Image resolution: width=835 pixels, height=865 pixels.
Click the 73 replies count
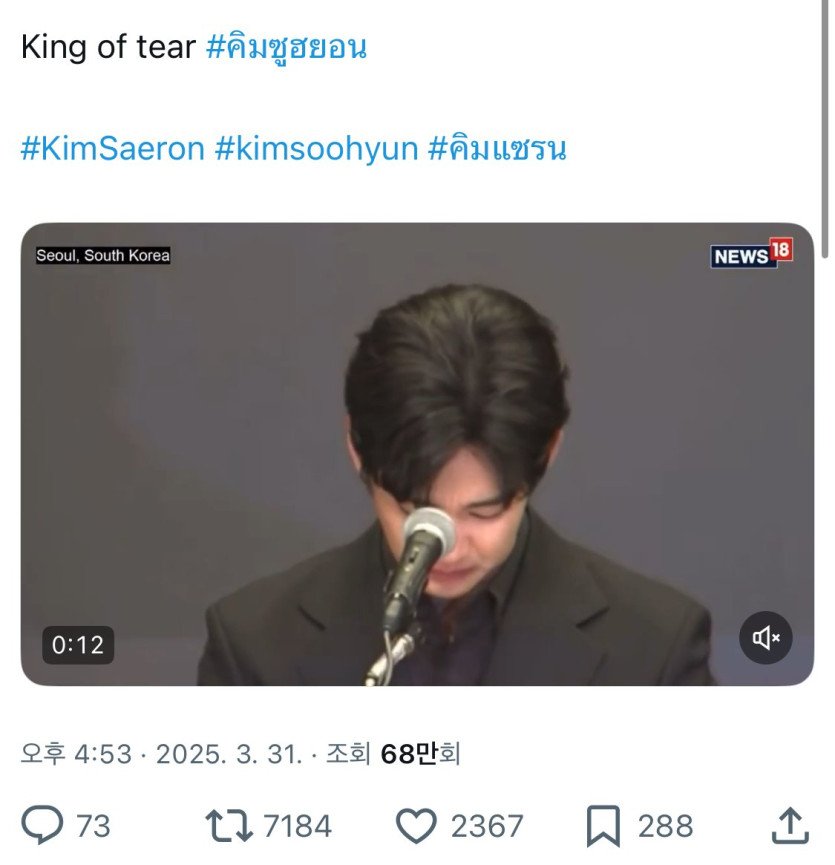93,826
